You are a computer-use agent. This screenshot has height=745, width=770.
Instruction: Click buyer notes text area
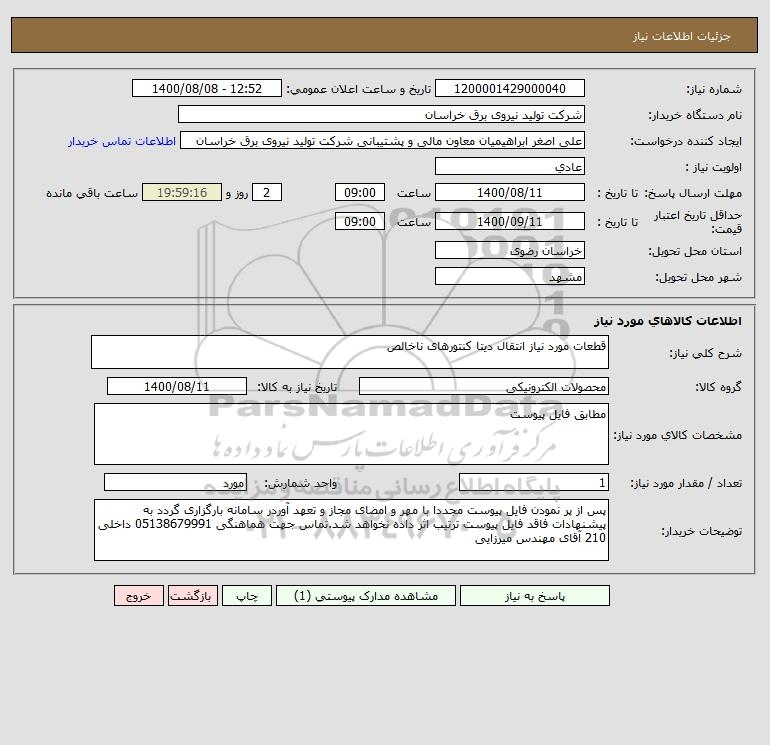pyautogui.click(x=351, y=530)
